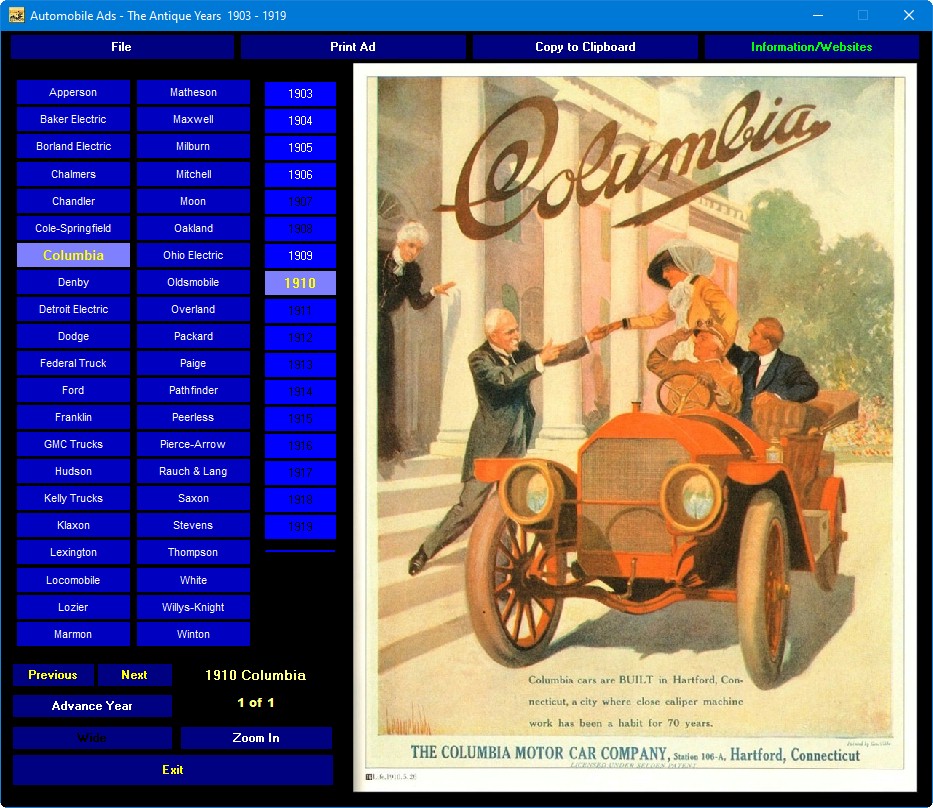The width and height of the screenshot is (933, 808).
Task: Jump to year 1906
Action: pos(300,175)
